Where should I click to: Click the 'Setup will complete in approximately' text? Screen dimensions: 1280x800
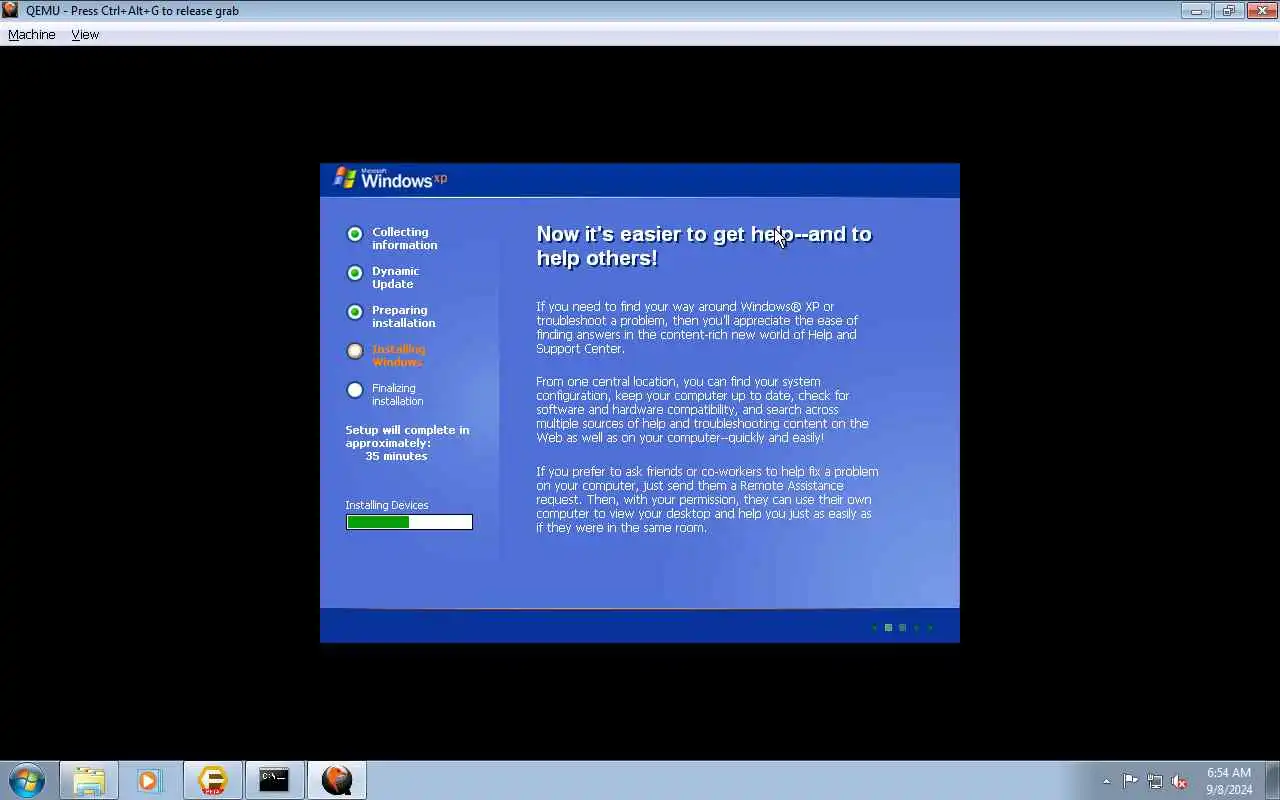point(407,436)
